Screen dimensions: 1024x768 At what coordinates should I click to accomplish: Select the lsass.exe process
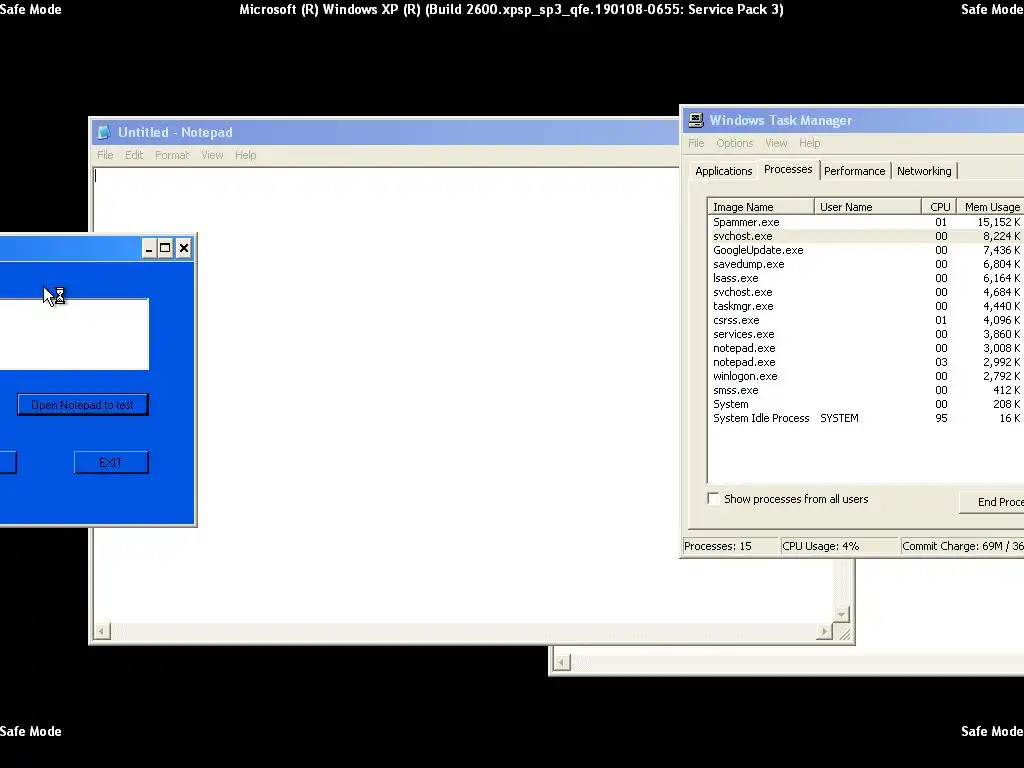(866, 278)
